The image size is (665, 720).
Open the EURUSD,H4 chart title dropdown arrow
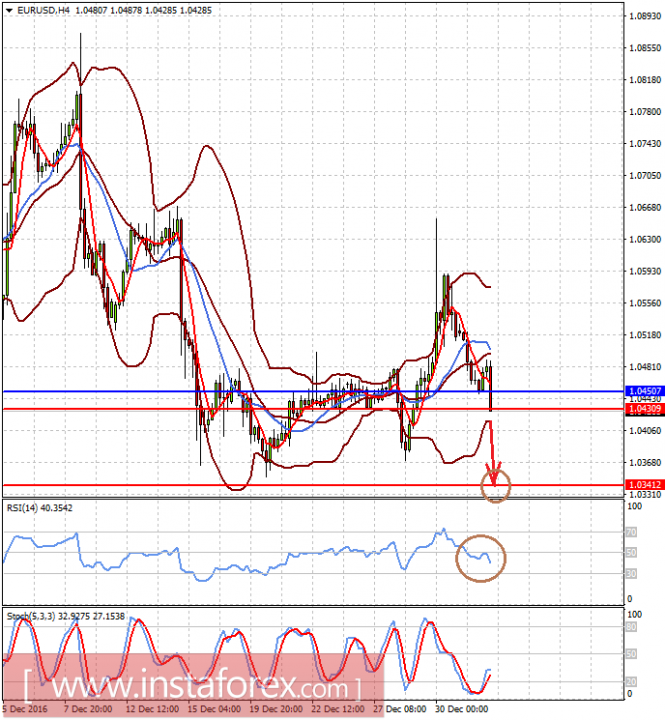(9, 10)
